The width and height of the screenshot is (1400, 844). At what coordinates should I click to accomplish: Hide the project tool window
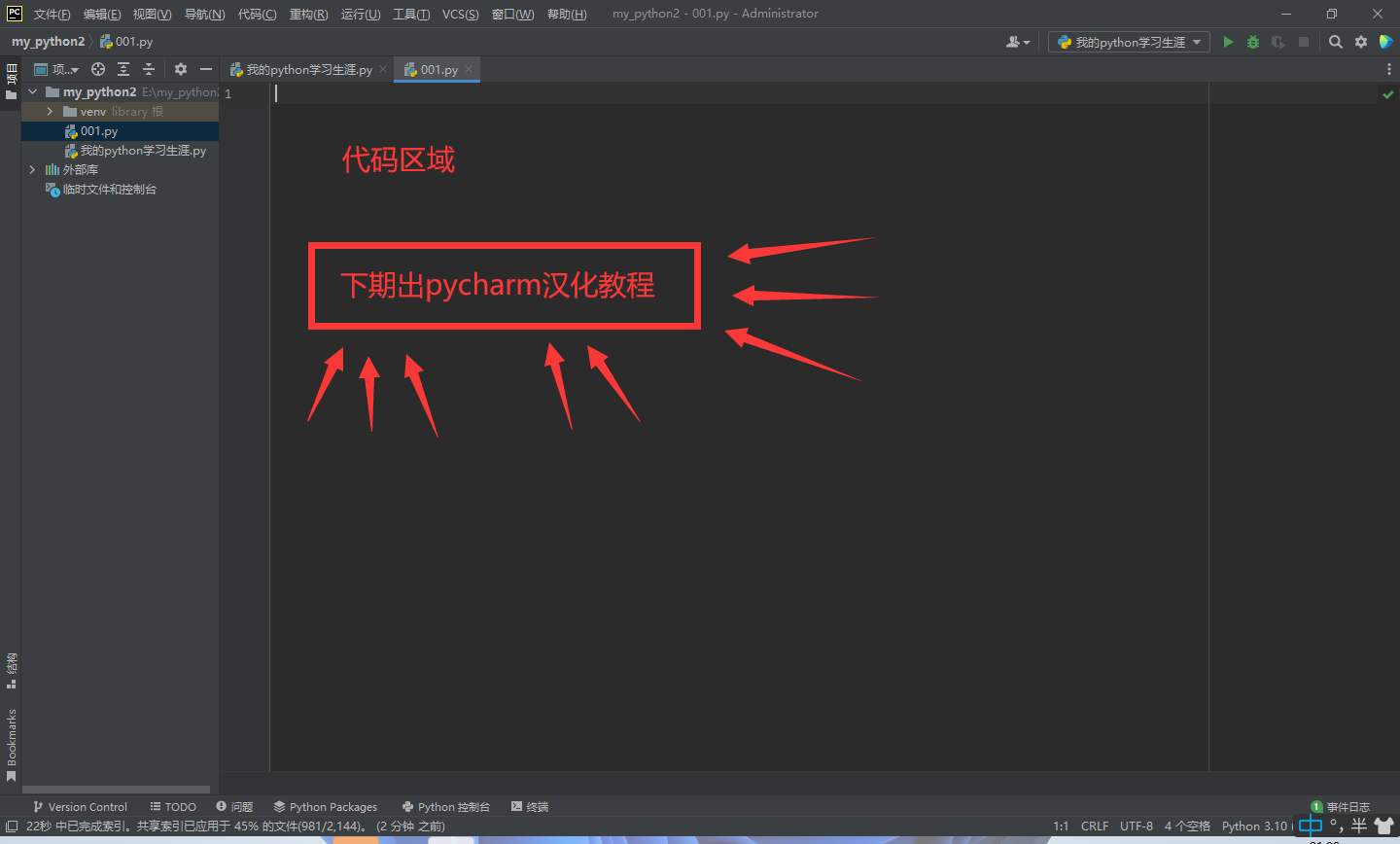(x=206, y=69)
